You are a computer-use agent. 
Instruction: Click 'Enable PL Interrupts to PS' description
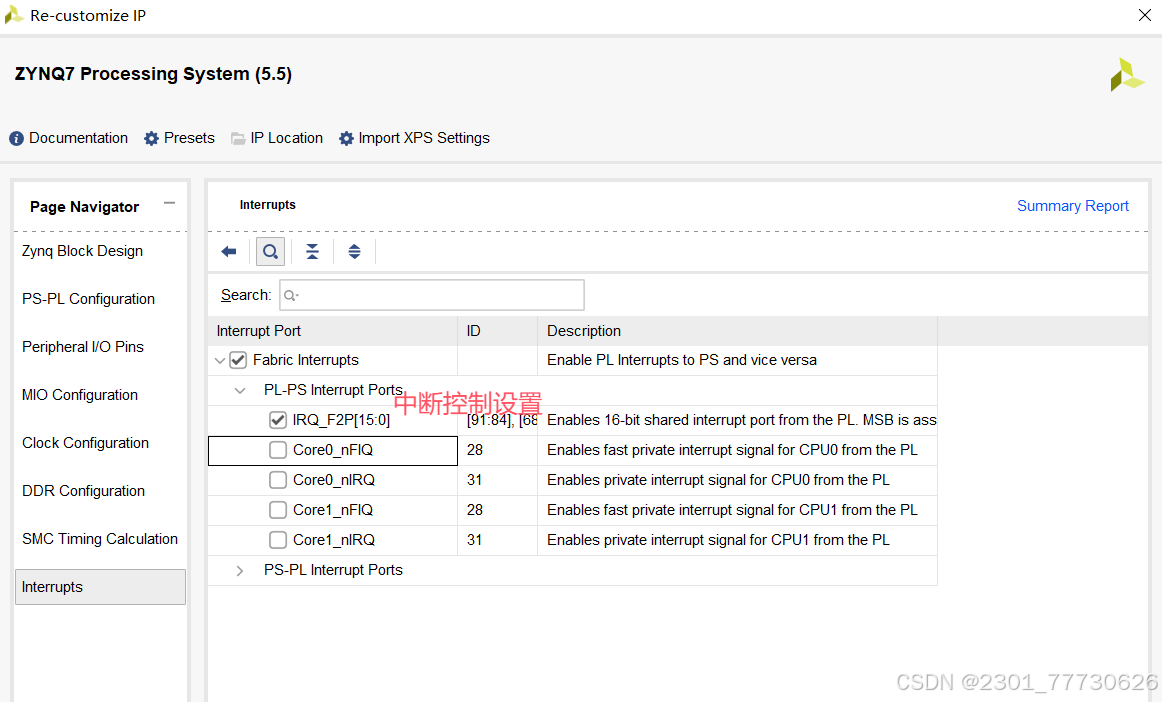pos(682,360)
